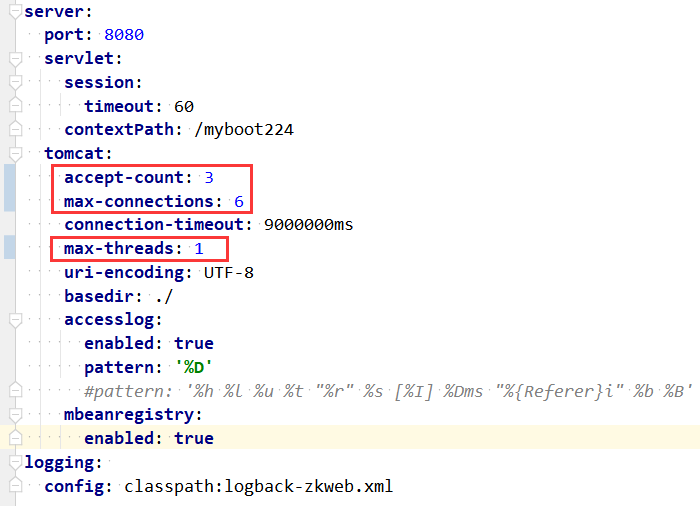Collapse the accesslog block fold marker
The height and width of the screenshot is (506, 700).
15,320
